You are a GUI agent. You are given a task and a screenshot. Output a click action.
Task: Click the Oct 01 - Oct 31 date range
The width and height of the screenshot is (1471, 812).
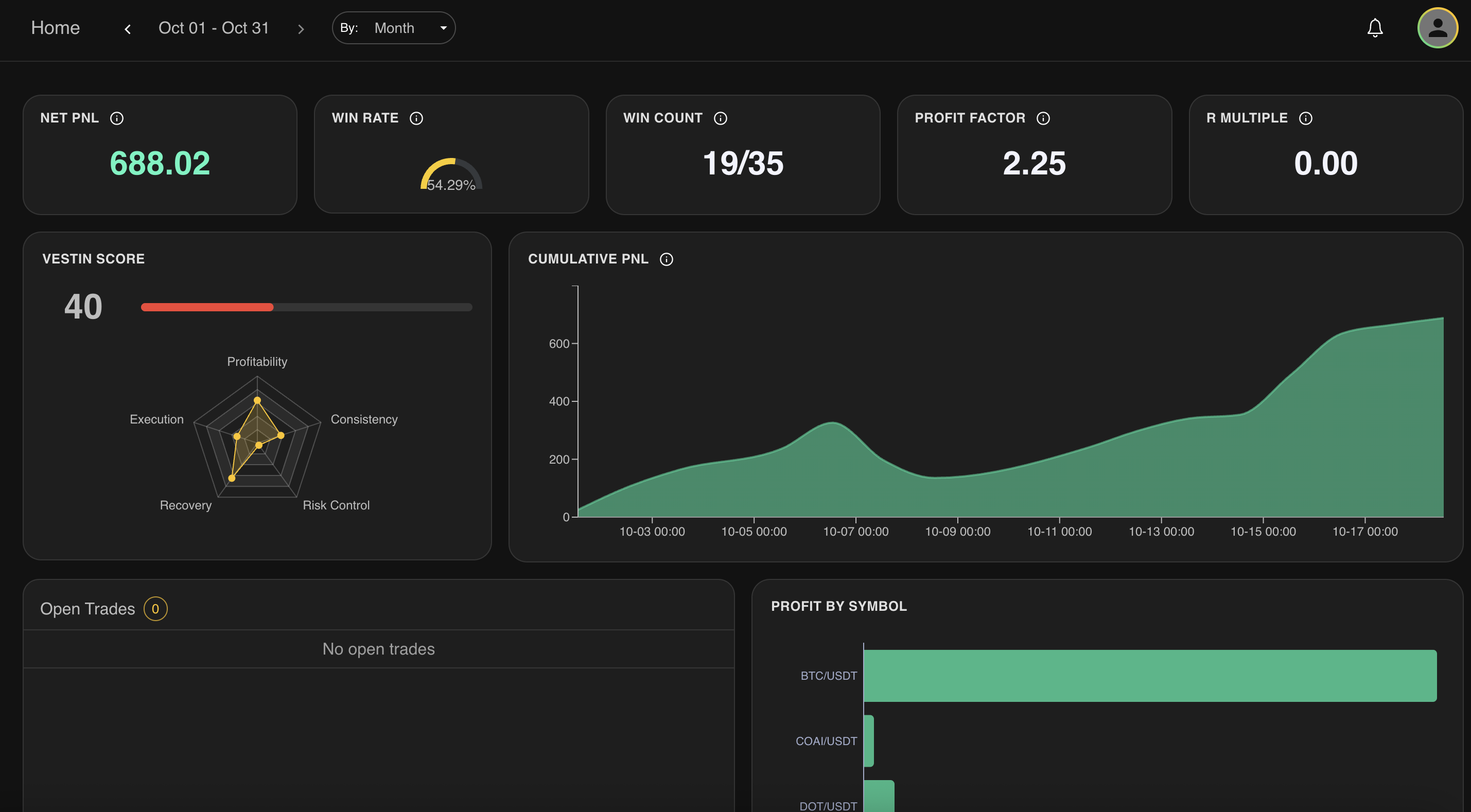pyautogui.click(x=214, y=27)
